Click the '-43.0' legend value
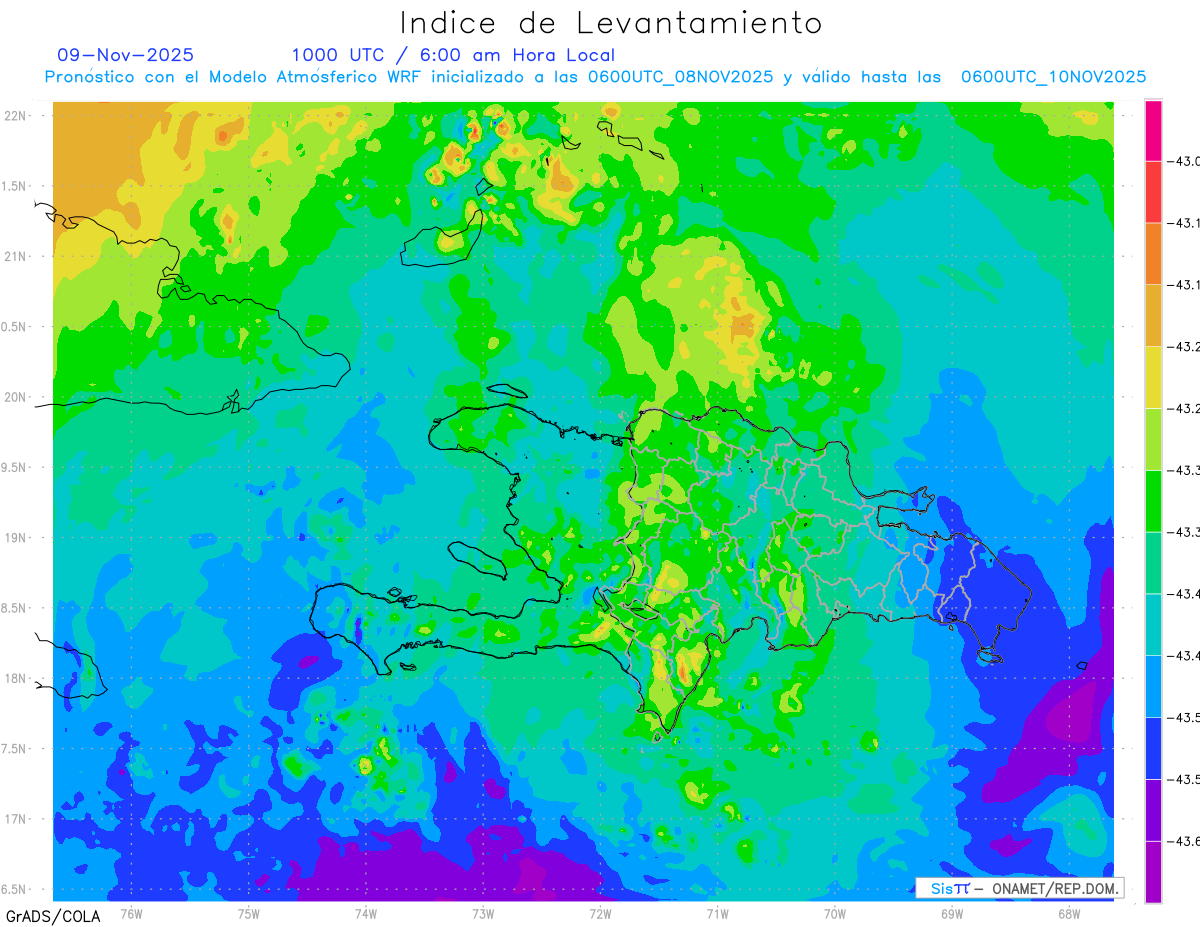The width and height of the screenshot is (1200, 927). coord(1184,162)
